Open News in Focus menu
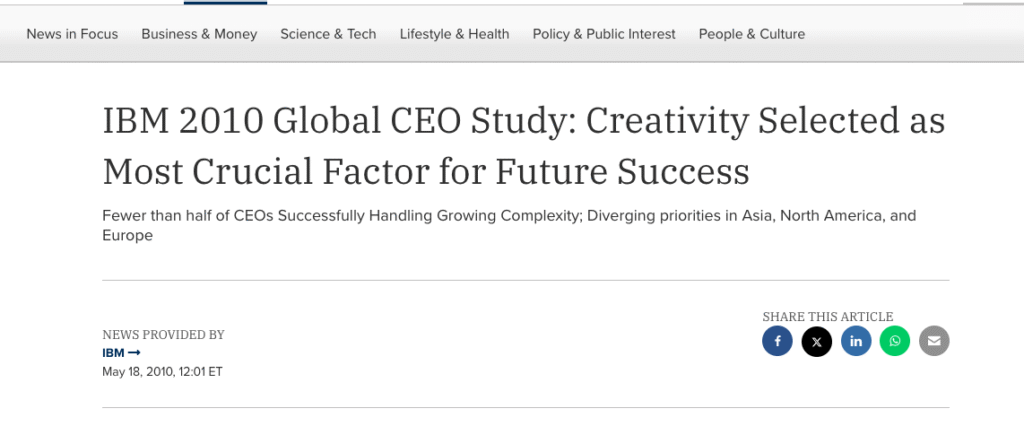 (72, 34)
